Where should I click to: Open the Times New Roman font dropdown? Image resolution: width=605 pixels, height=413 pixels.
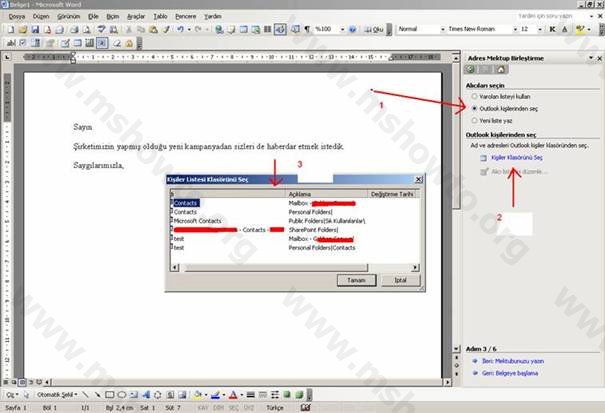[x=515, y=29]
